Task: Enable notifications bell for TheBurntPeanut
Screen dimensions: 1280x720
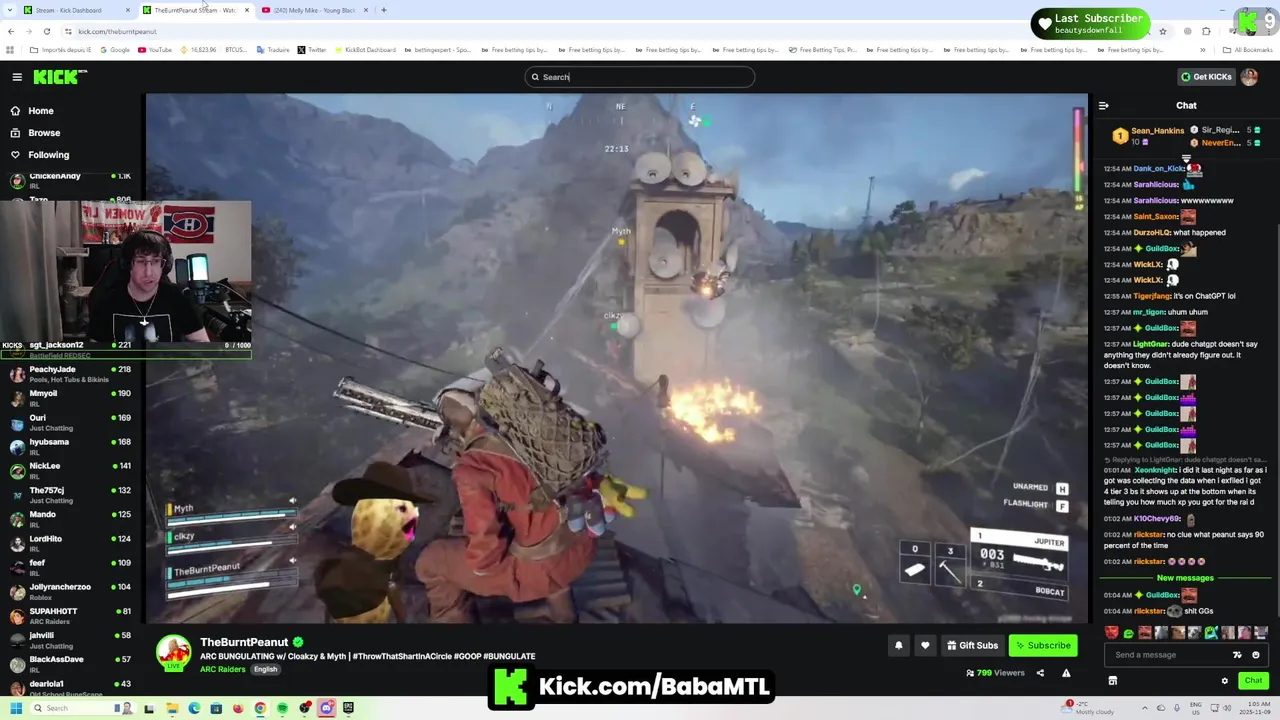Action: click(898, 645)
